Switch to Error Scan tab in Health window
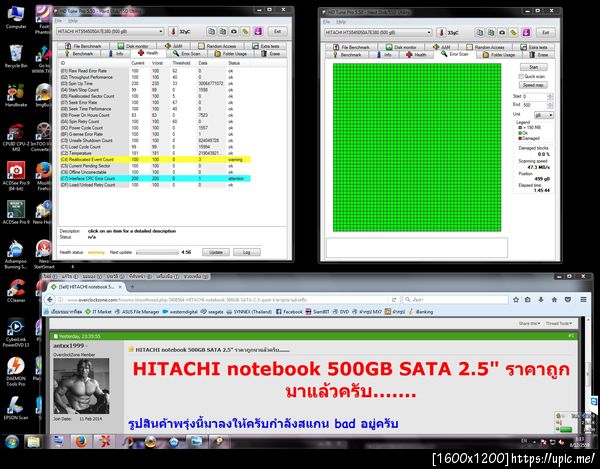Viewport: 600px width, 469px height. click(x=187, y=54)
